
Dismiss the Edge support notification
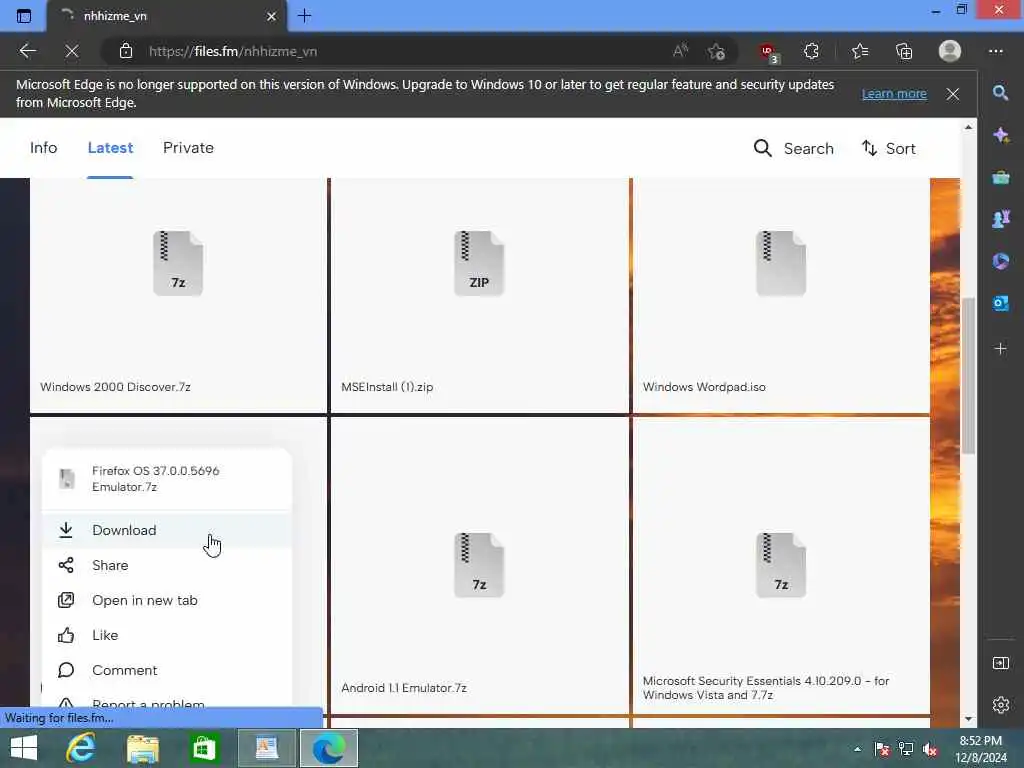point(953,94)
